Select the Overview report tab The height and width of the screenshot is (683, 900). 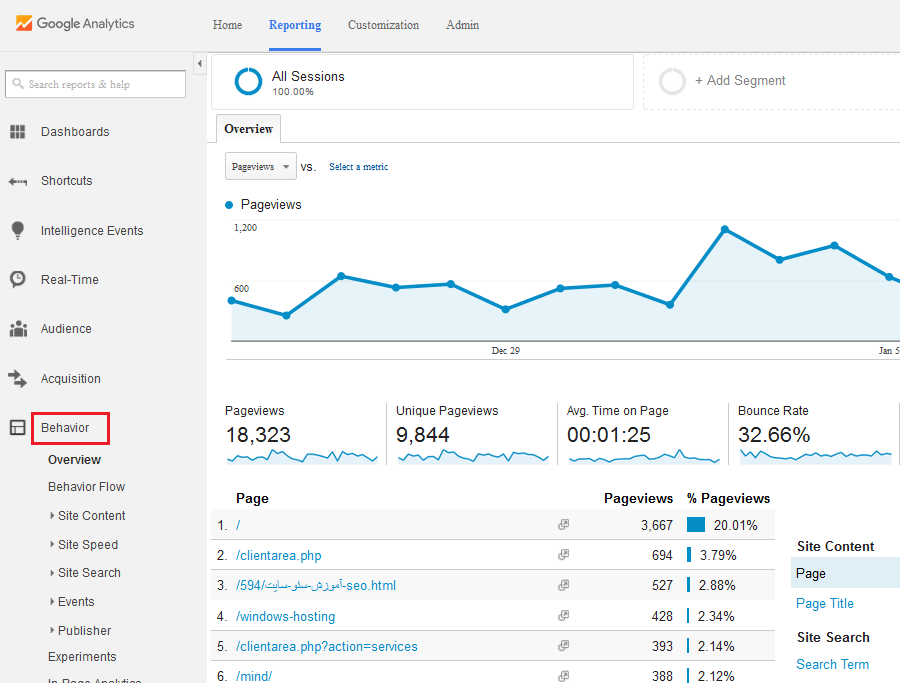(249, 129)
